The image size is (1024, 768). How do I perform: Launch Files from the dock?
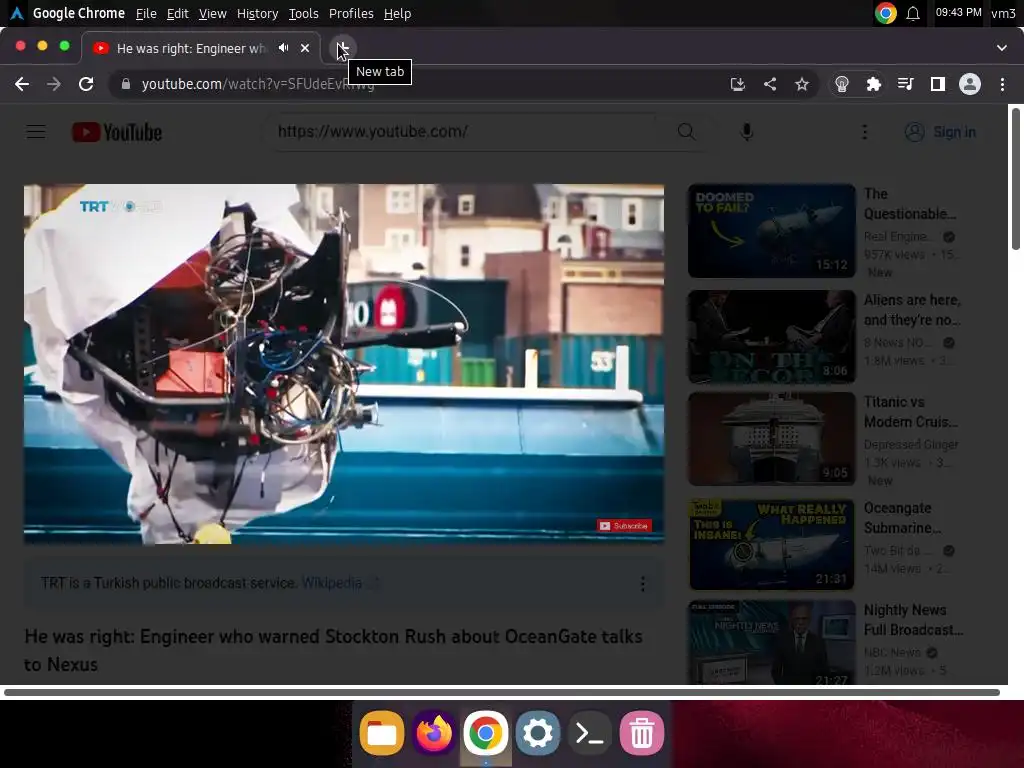[x=382, y=733]
